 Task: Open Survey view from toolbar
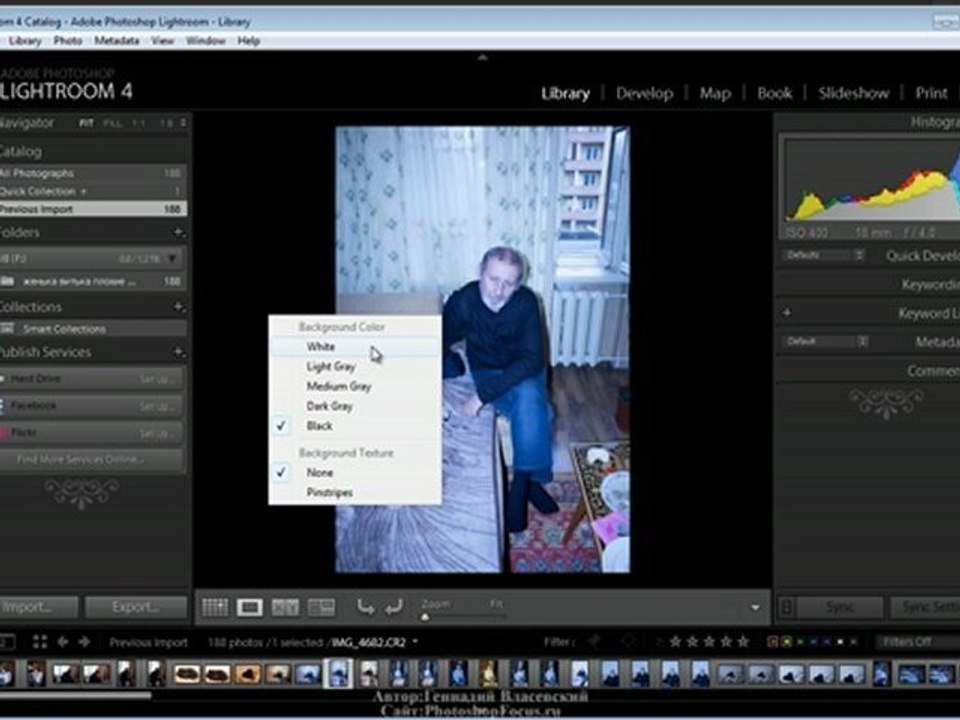pos(321,607)
